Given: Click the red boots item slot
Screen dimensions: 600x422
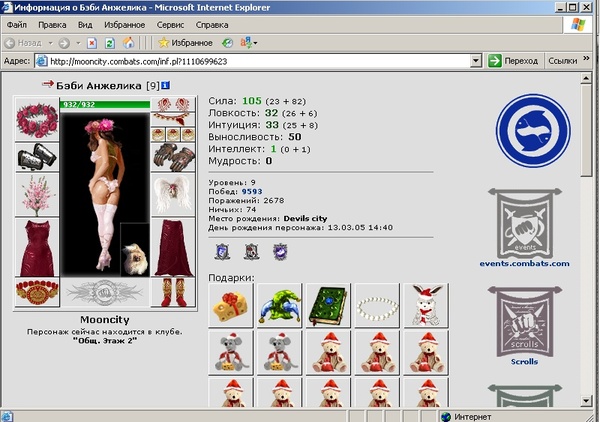Looking at the screenshot, I should 173,292.
